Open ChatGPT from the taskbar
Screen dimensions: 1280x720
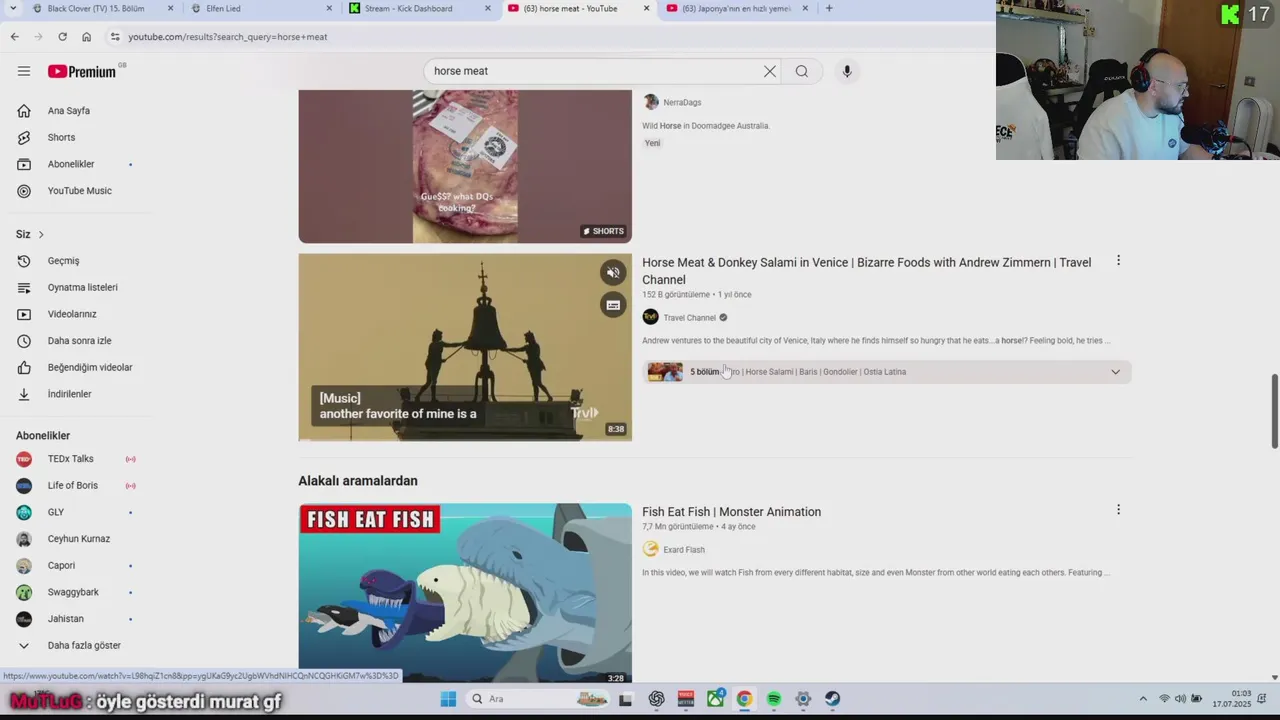pyautogui.click(x=656, y=699)
